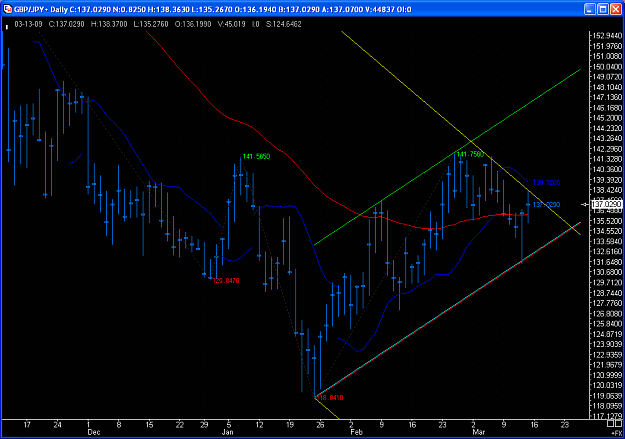Click the 152.9440 top price axis label
Image resolution: width=625 pixels, height=439 pixels.
pos(607,36)
